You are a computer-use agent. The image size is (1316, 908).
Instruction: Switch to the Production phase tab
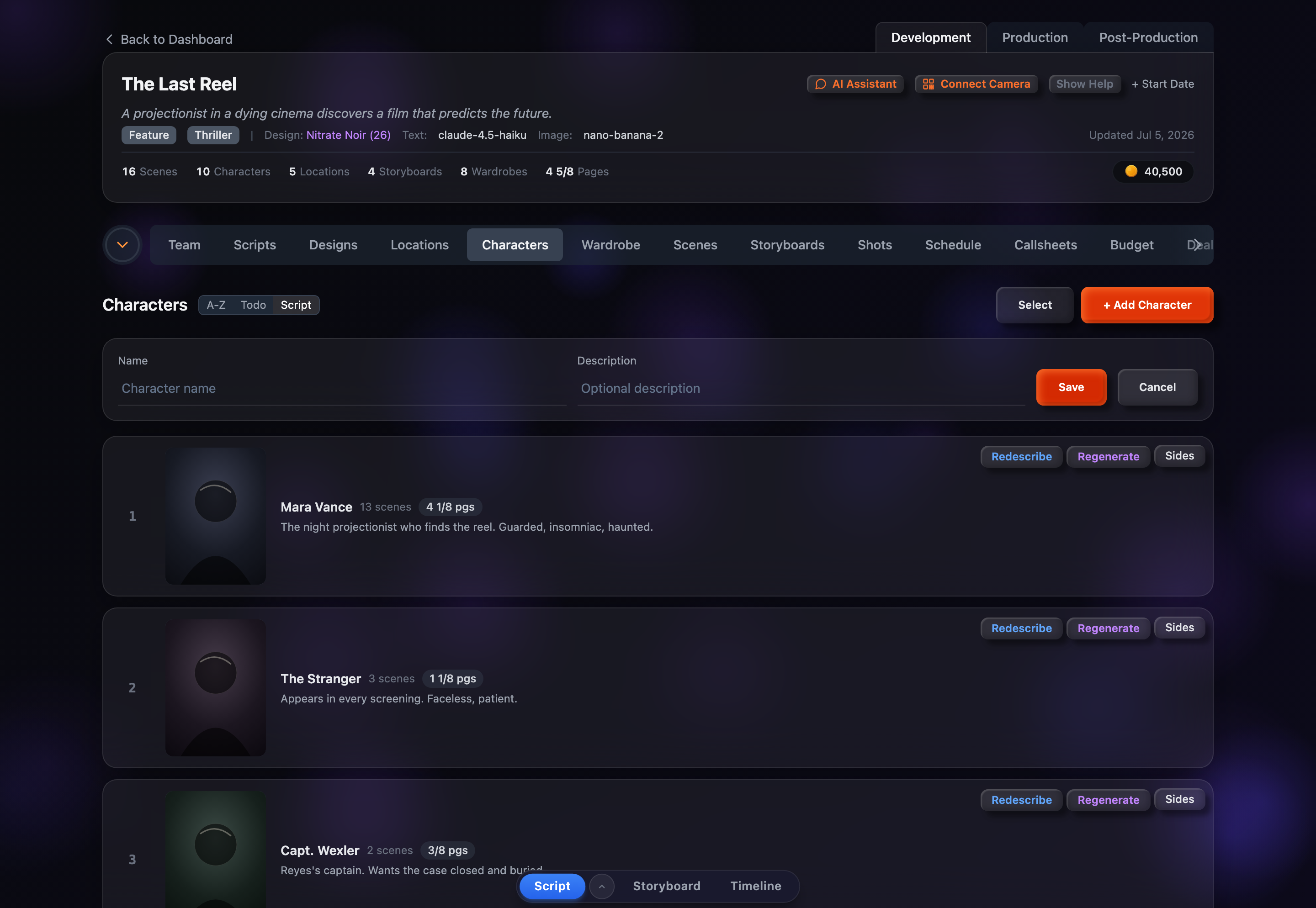[1035, 37]
